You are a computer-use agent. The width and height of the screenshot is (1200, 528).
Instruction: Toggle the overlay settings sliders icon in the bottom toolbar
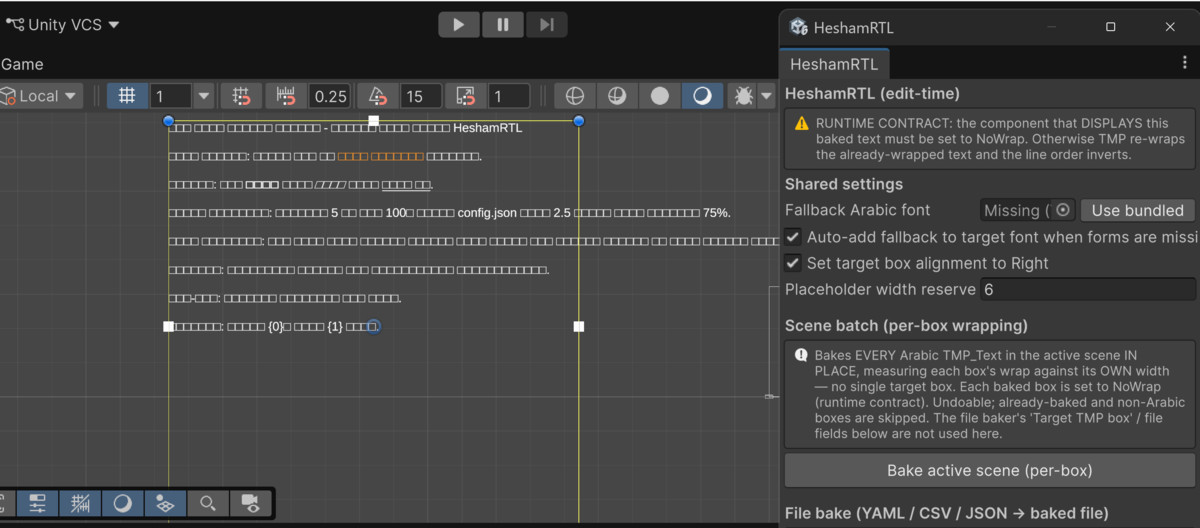pyautogui.click(x=38, y=503)
